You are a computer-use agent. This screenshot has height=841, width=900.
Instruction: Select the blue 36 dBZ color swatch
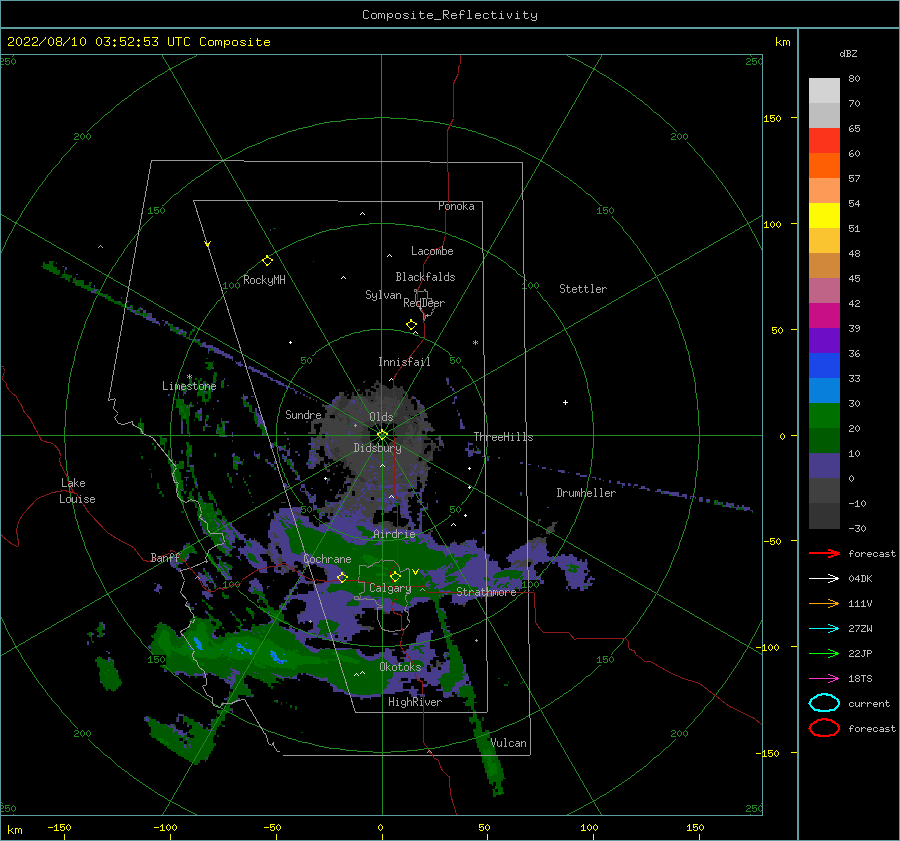pos(824,365)
